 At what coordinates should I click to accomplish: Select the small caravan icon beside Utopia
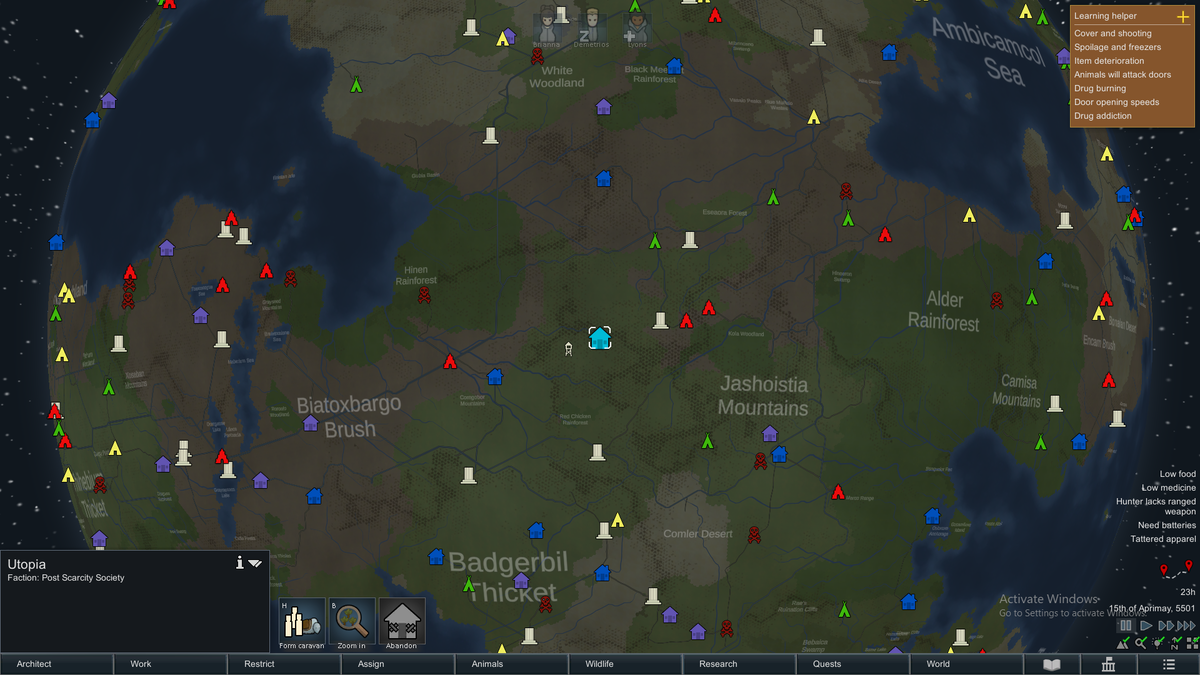pos(568,348)
